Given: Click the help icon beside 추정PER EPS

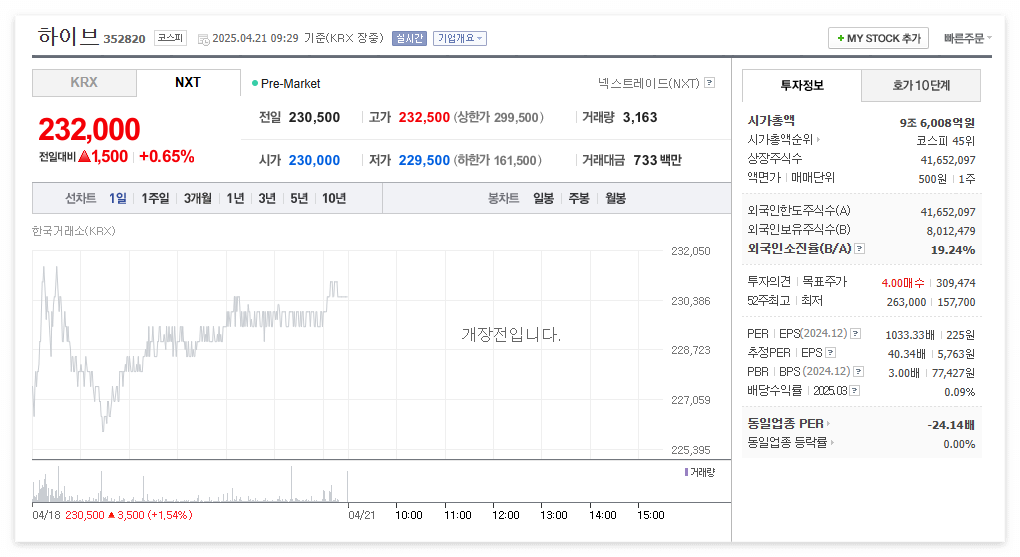Looking at the screenshot, I should [x=830, y=353].
